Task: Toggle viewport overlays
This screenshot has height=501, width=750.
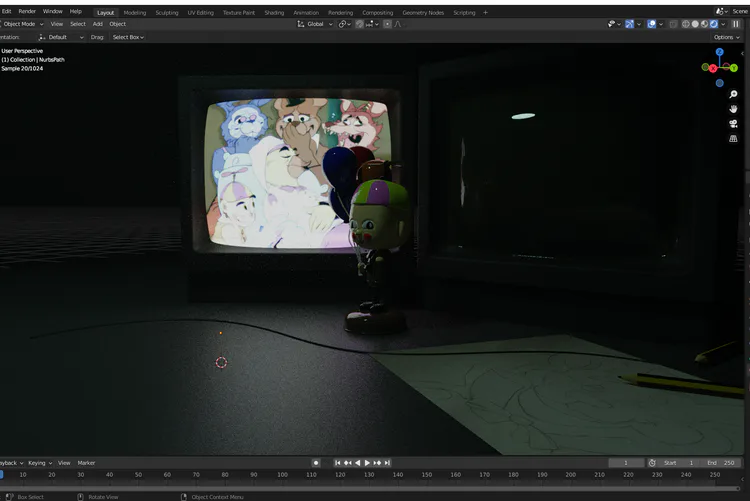Action: tap(651, 24)
